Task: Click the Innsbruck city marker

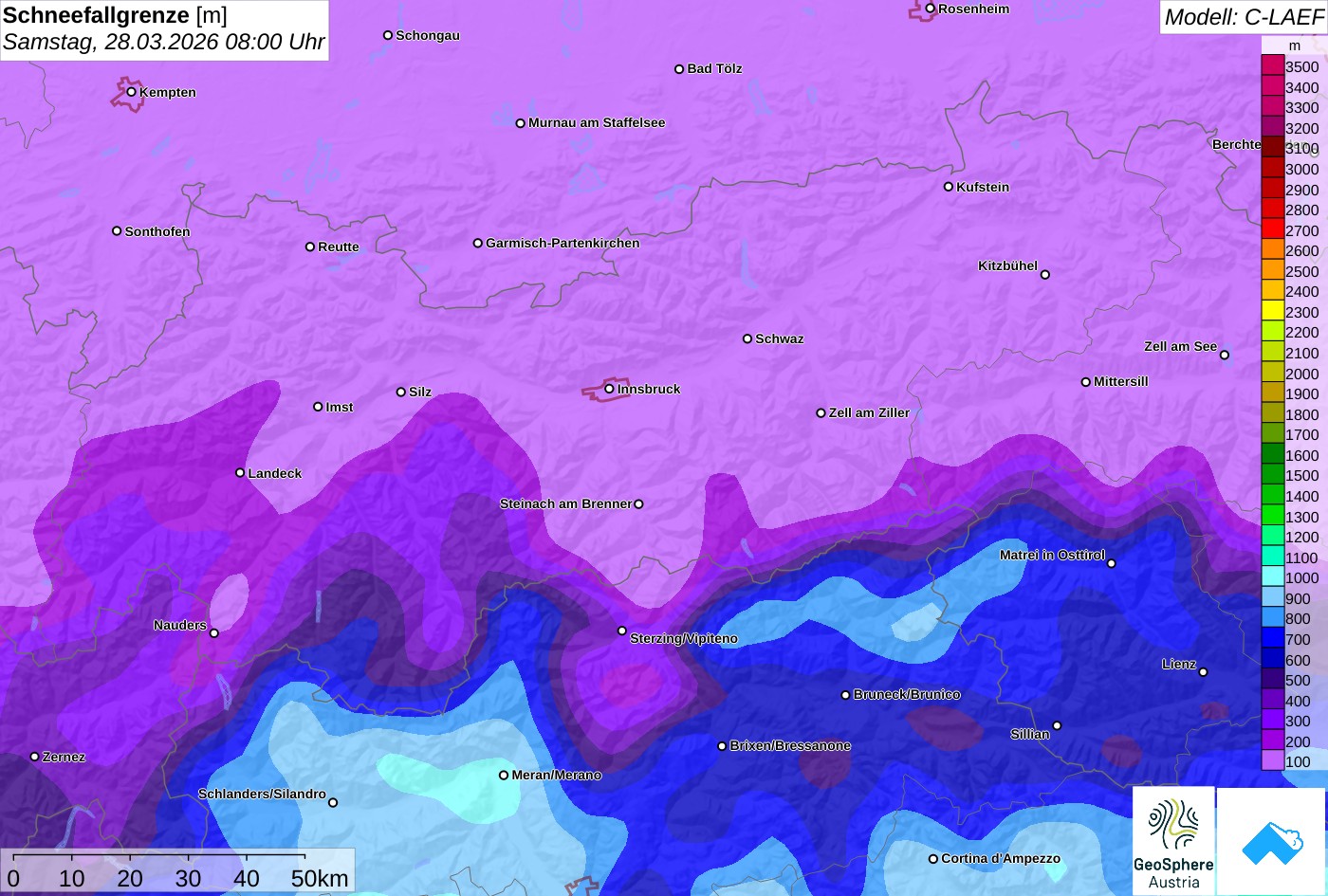Action: pos(609,388)
